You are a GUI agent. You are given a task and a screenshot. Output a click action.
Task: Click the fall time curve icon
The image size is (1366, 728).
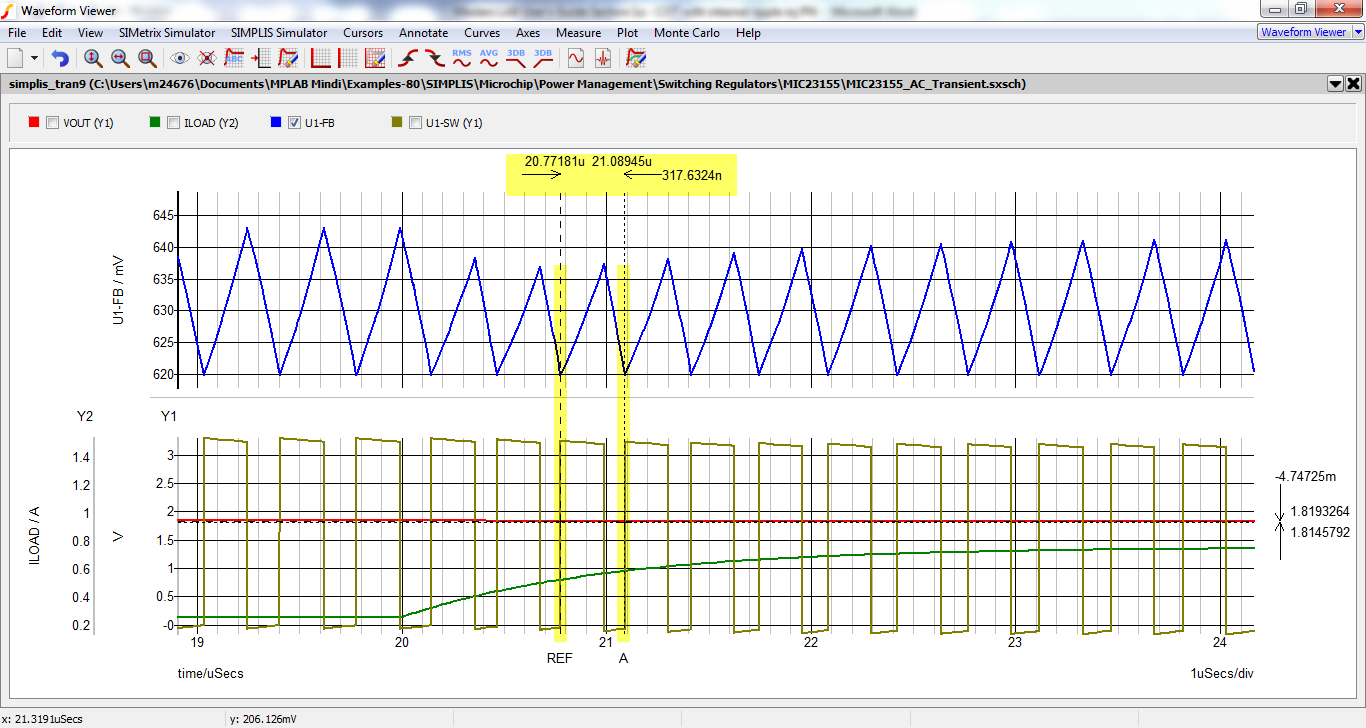[x=435, y=59]
